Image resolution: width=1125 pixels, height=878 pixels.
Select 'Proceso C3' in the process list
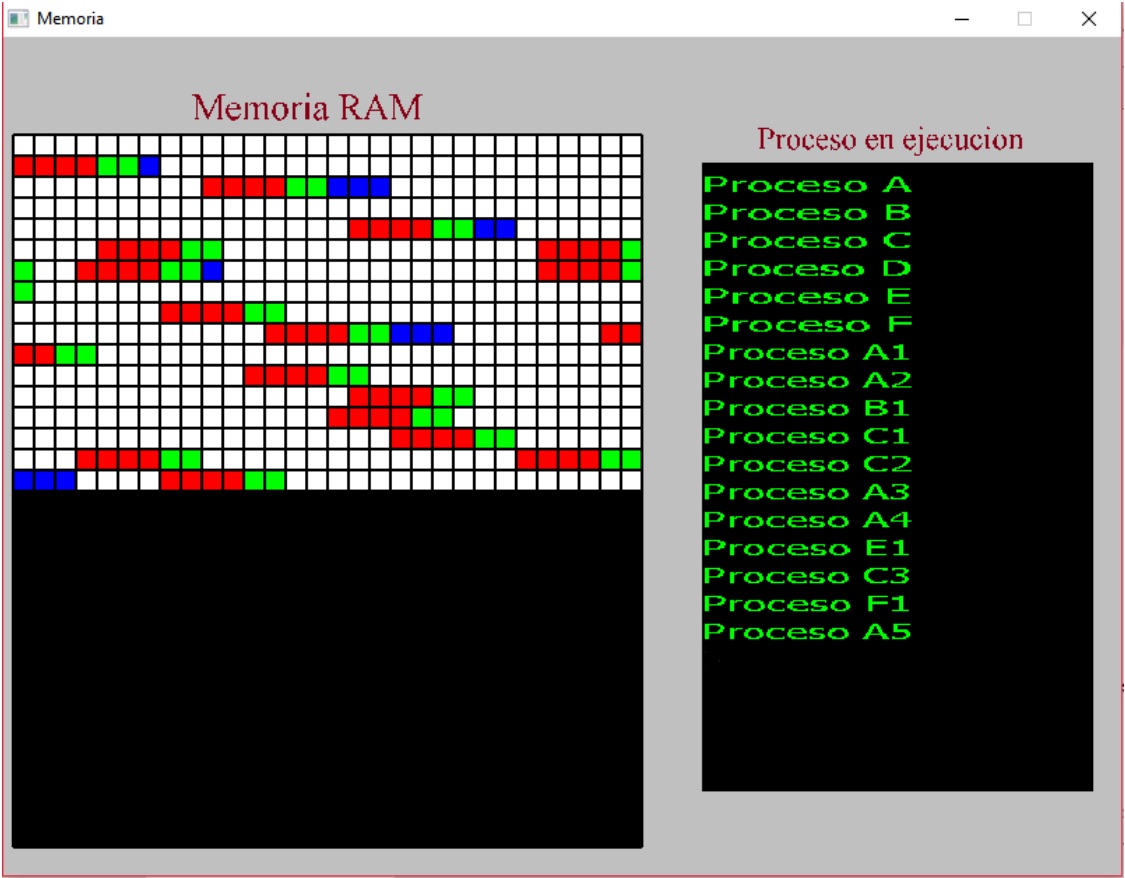coord(807,576)
